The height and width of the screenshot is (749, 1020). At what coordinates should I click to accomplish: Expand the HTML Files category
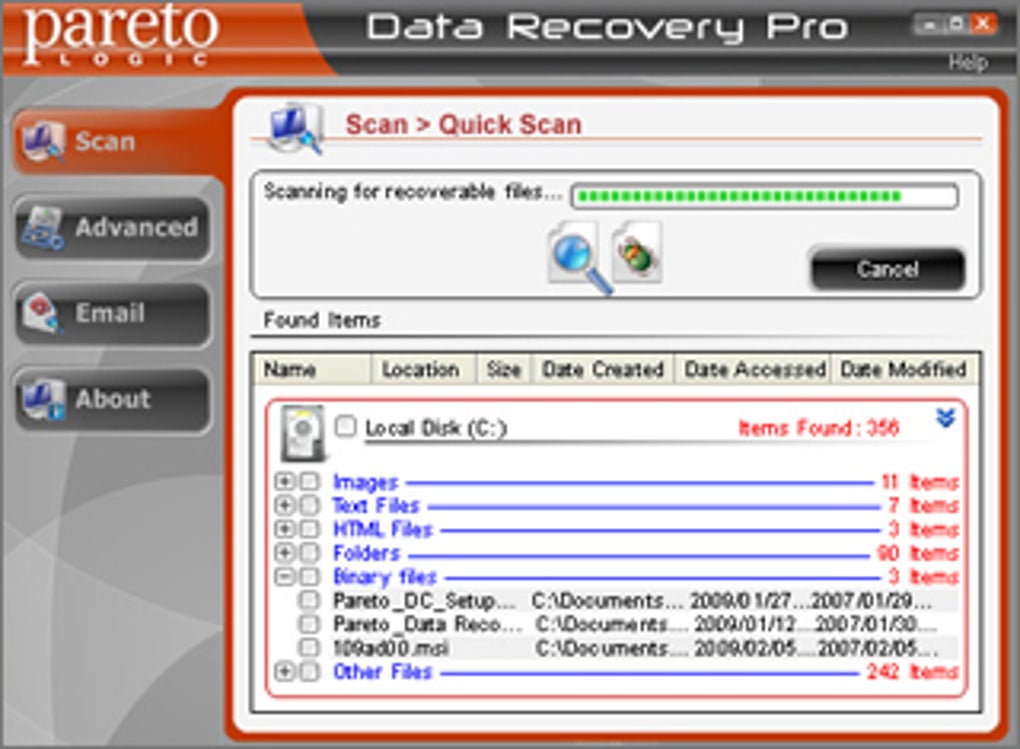(284, 529)
